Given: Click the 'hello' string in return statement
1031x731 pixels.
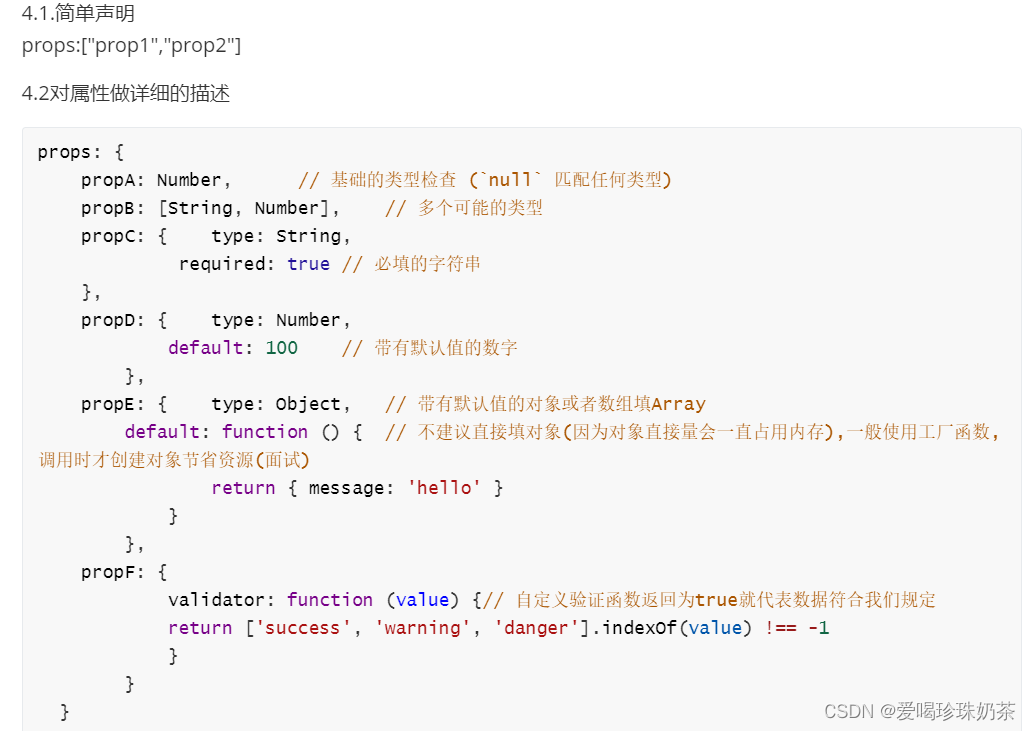Looking at the screenshot, I should pos(444,487).
